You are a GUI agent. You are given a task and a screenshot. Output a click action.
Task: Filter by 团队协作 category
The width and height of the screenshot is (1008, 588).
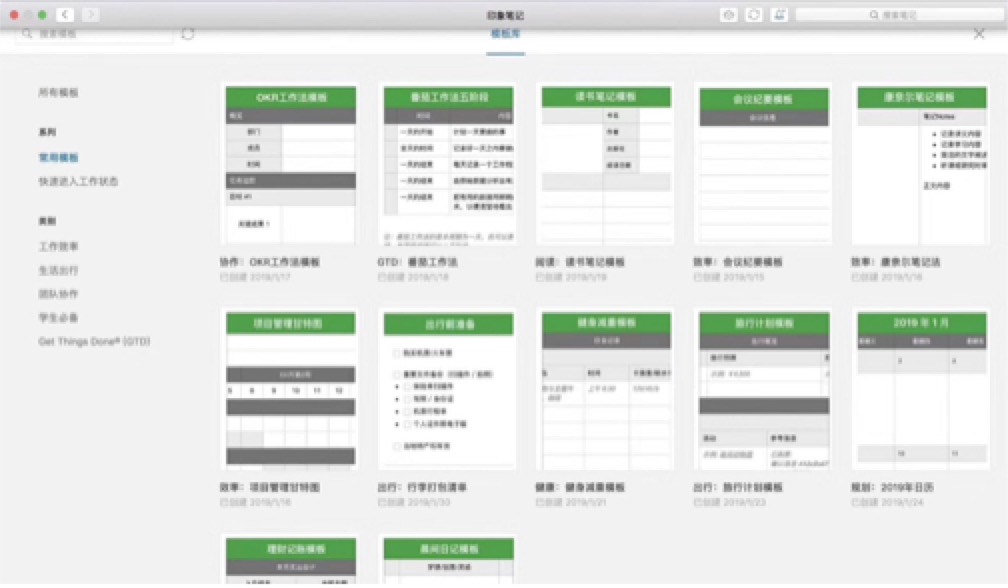pos(58,294)
